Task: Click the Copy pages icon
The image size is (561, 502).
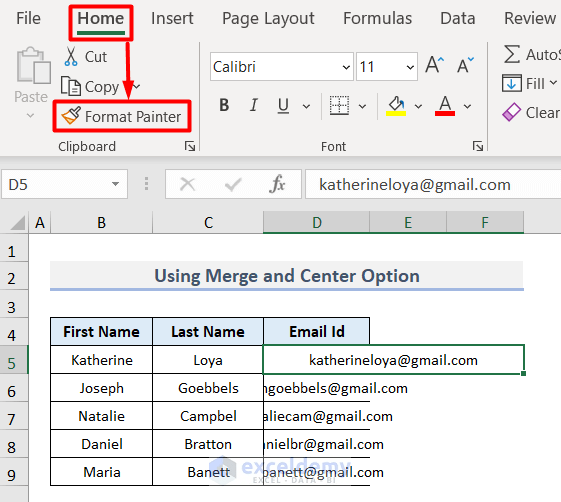Action: point(70,86)
